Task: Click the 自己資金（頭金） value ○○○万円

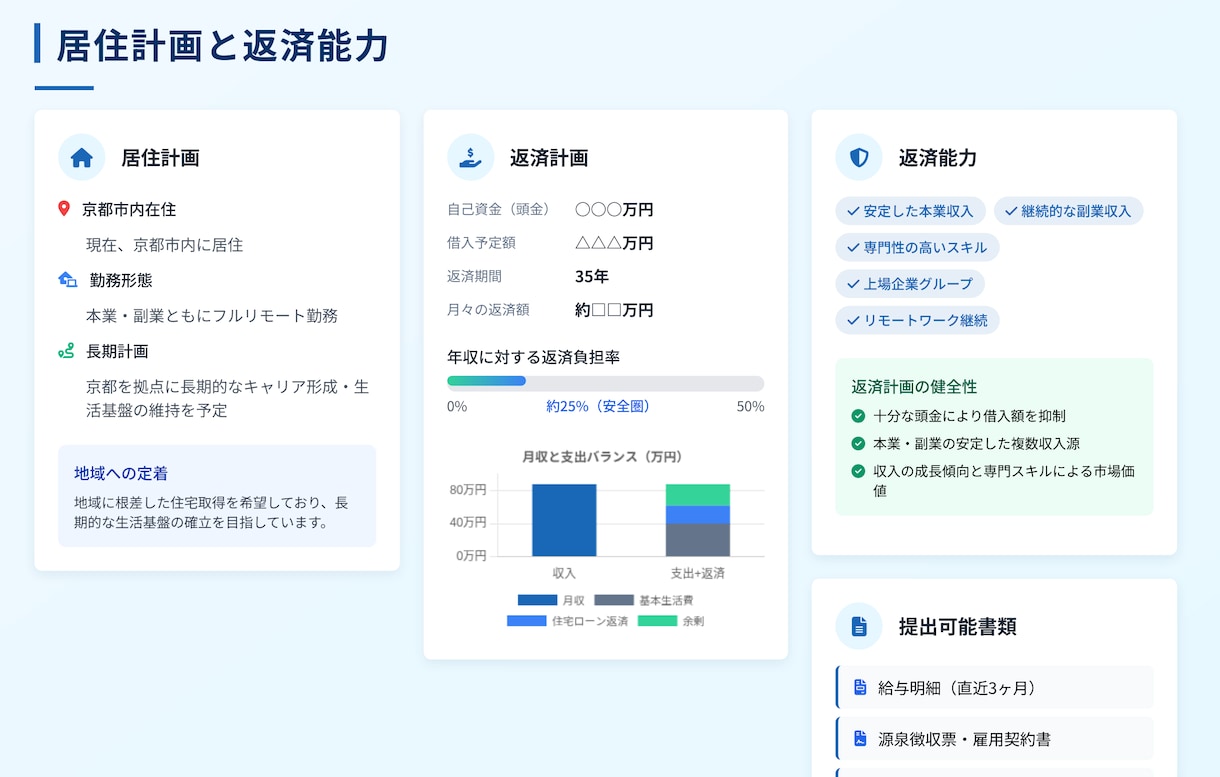Action: coord(614,210)
